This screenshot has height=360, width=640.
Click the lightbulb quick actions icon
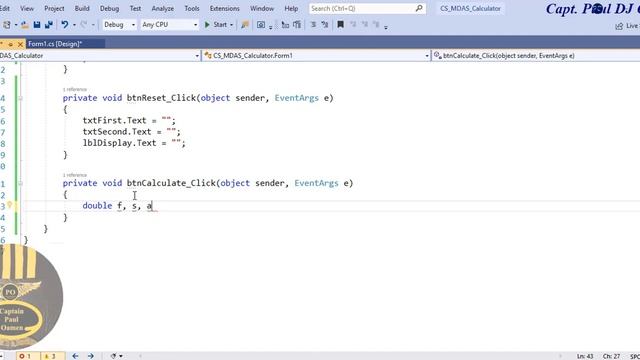[x=10, y=206]
